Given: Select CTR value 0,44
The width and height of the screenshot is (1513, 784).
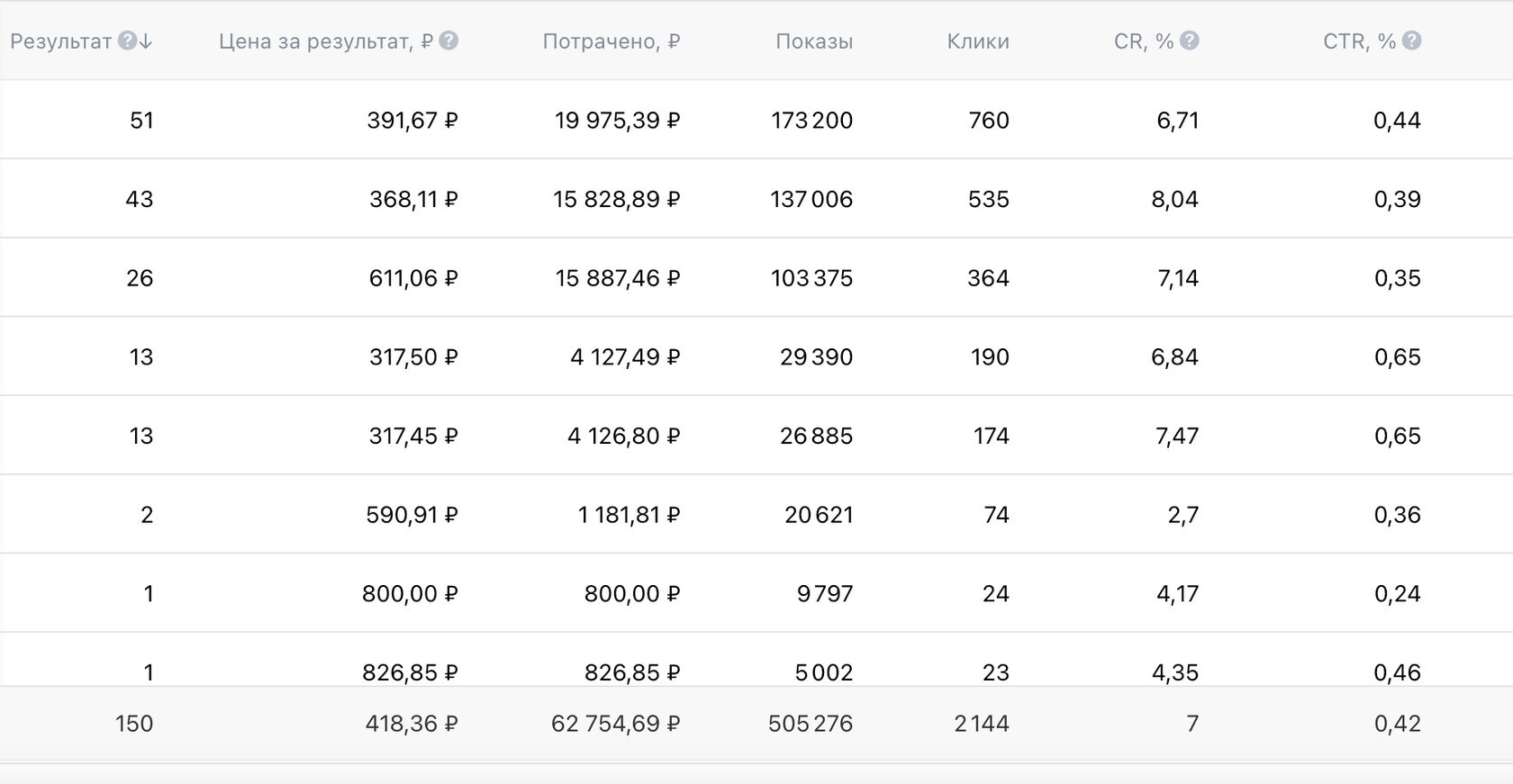Looking at the screenshot, I should tap(1398, 120).
